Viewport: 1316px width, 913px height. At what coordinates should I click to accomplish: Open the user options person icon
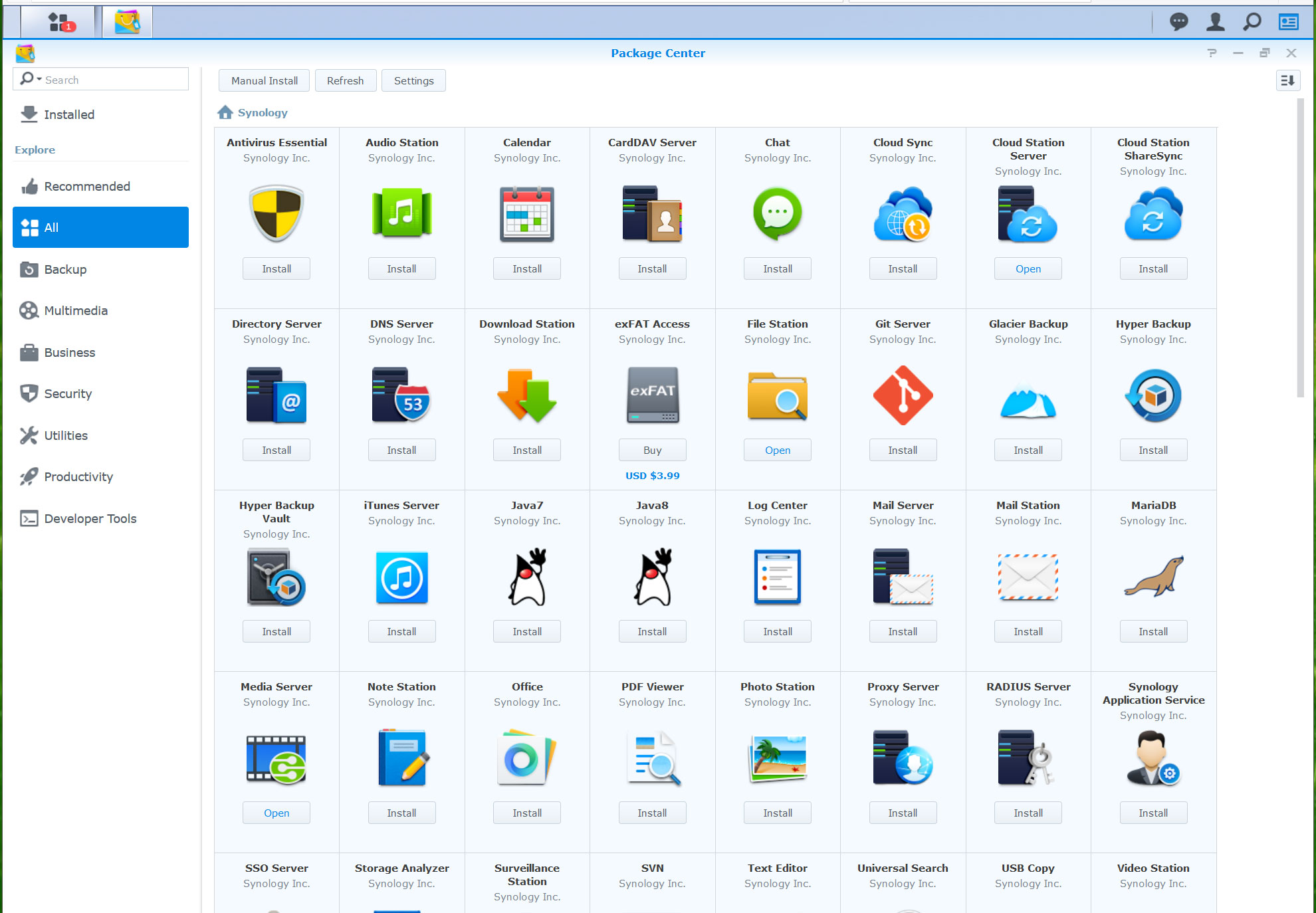point(1216,22)
